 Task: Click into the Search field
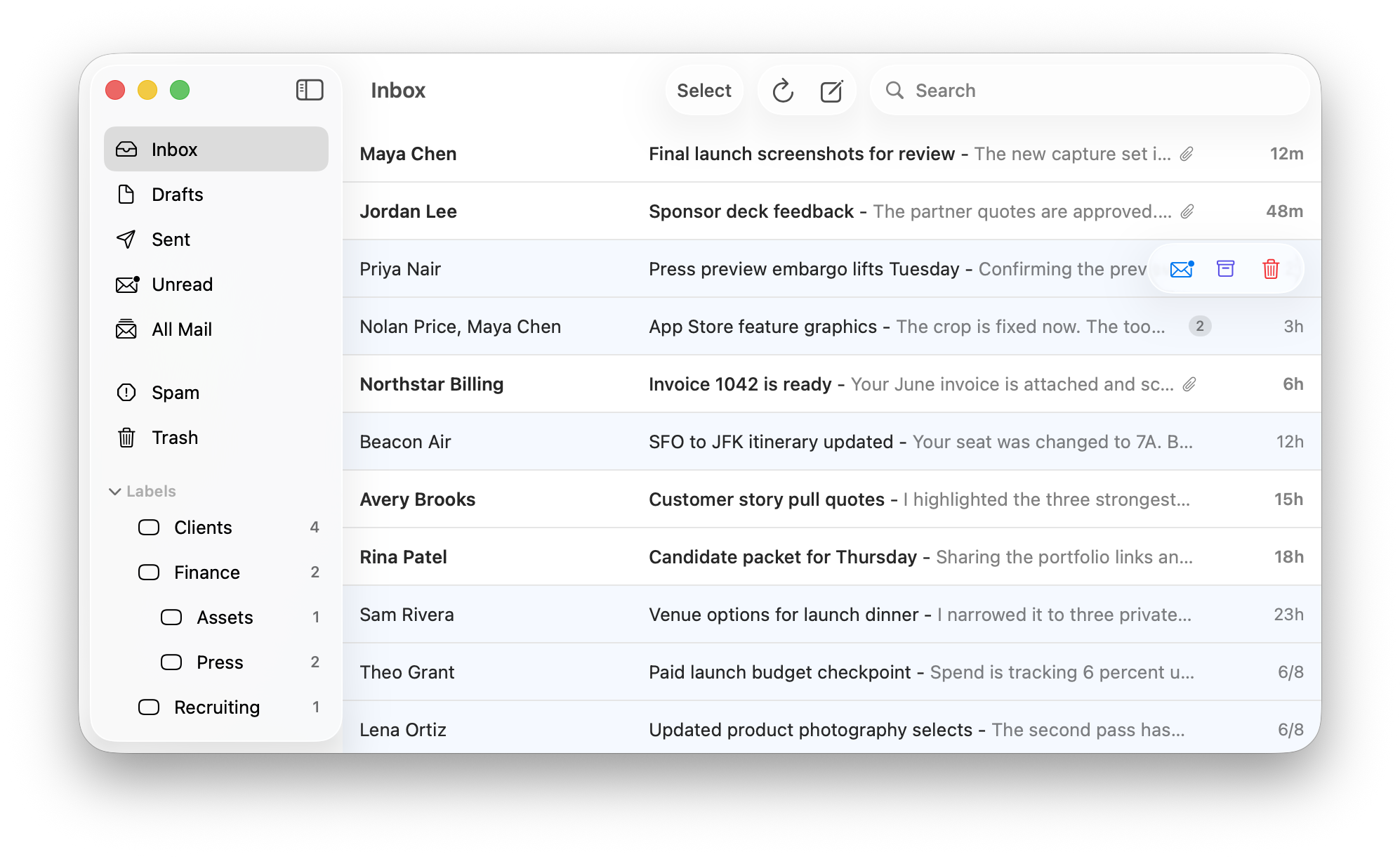point(1090,91)
